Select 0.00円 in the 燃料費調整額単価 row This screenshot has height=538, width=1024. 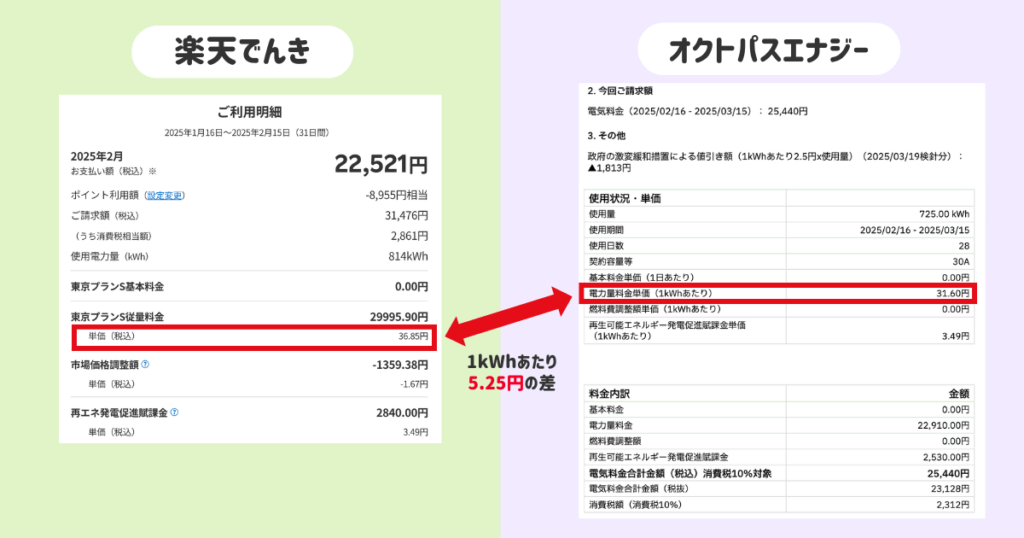click(x=955, y=309)
